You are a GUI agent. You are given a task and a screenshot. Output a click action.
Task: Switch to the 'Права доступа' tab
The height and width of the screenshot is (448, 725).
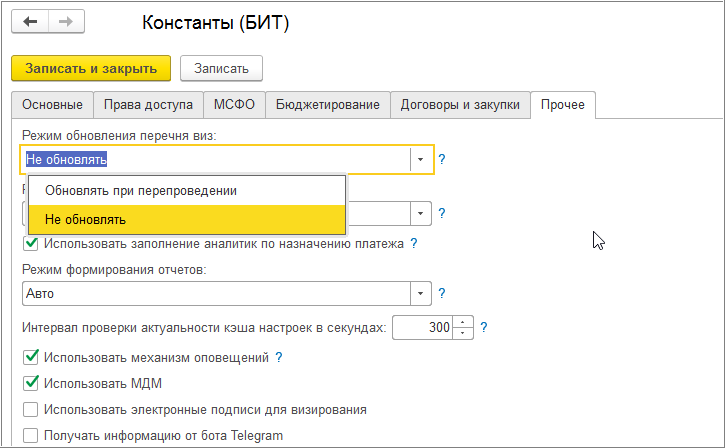149,105
